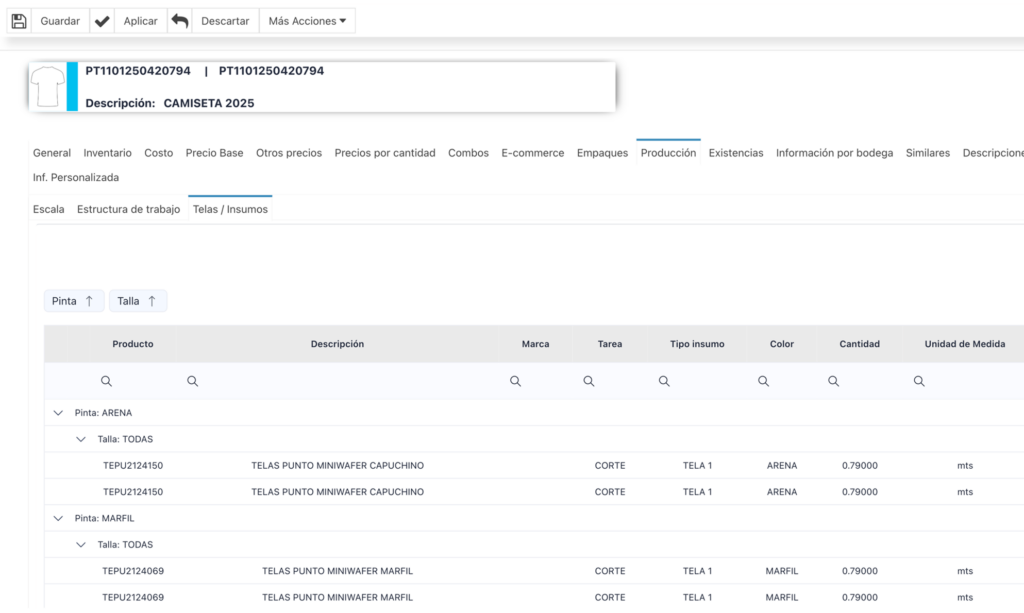Open the Estructura de trabajo subtab
The image size is (1024, 613).
128,210
